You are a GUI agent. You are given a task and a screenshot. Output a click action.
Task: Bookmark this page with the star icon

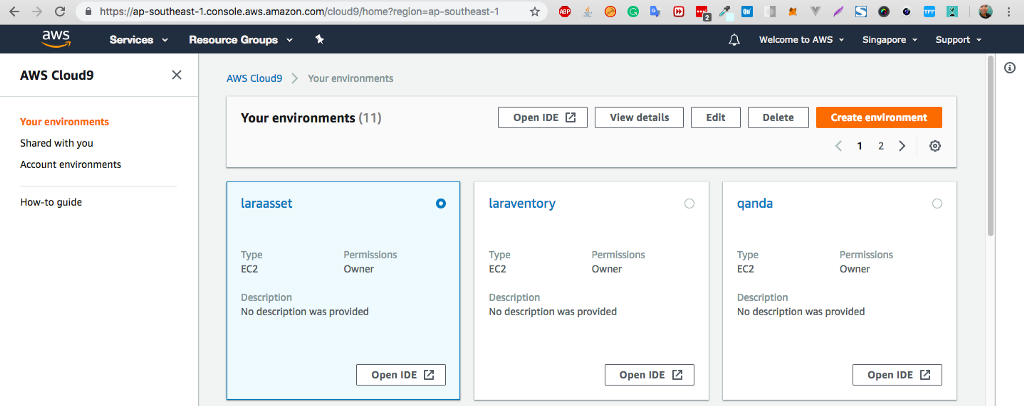click(535, 12)
